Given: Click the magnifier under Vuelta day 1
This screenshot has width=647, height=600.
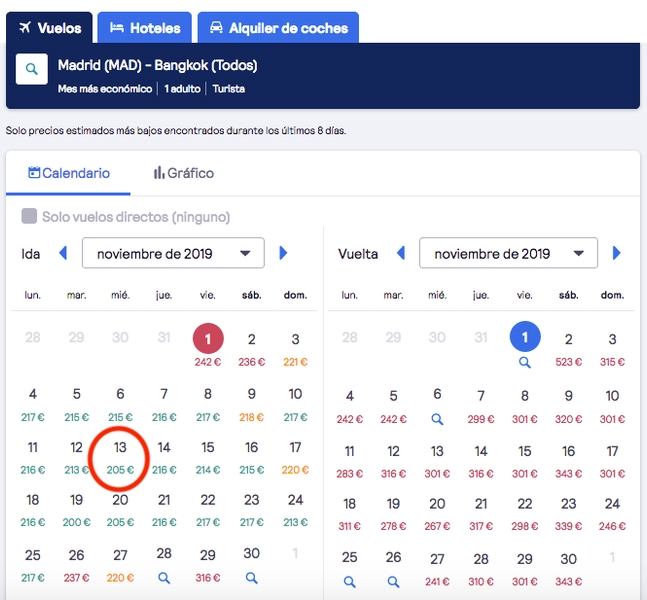Looking at the screenshot, I should tap(524, 363).
